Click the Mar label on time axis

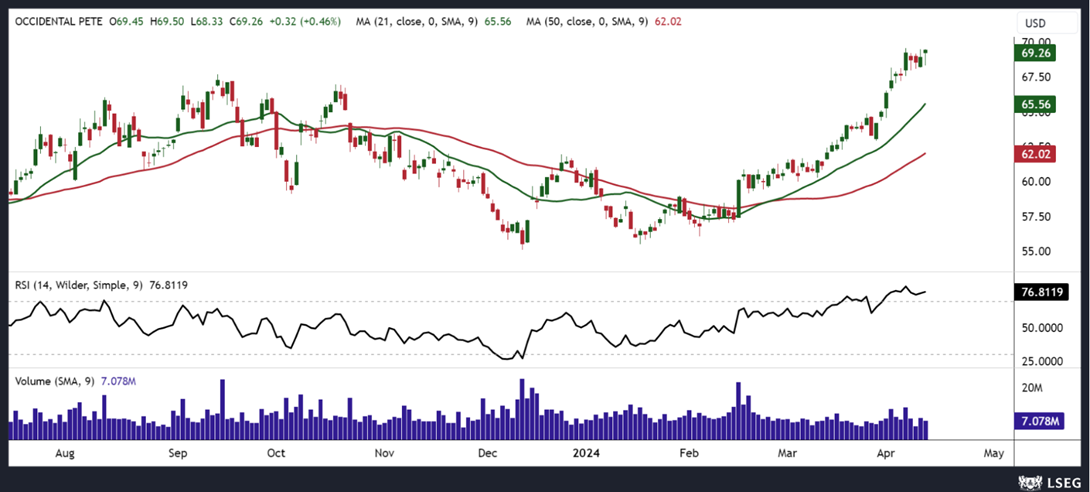click(787, 453)
